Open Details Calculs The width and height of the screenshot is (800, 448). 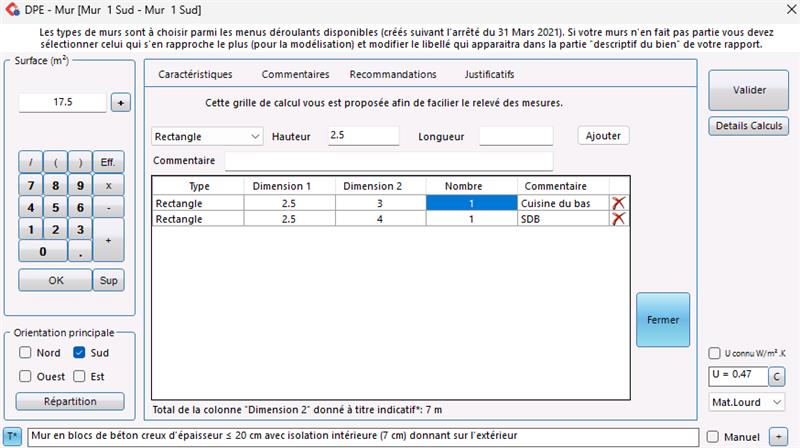(x=749, y=127)
